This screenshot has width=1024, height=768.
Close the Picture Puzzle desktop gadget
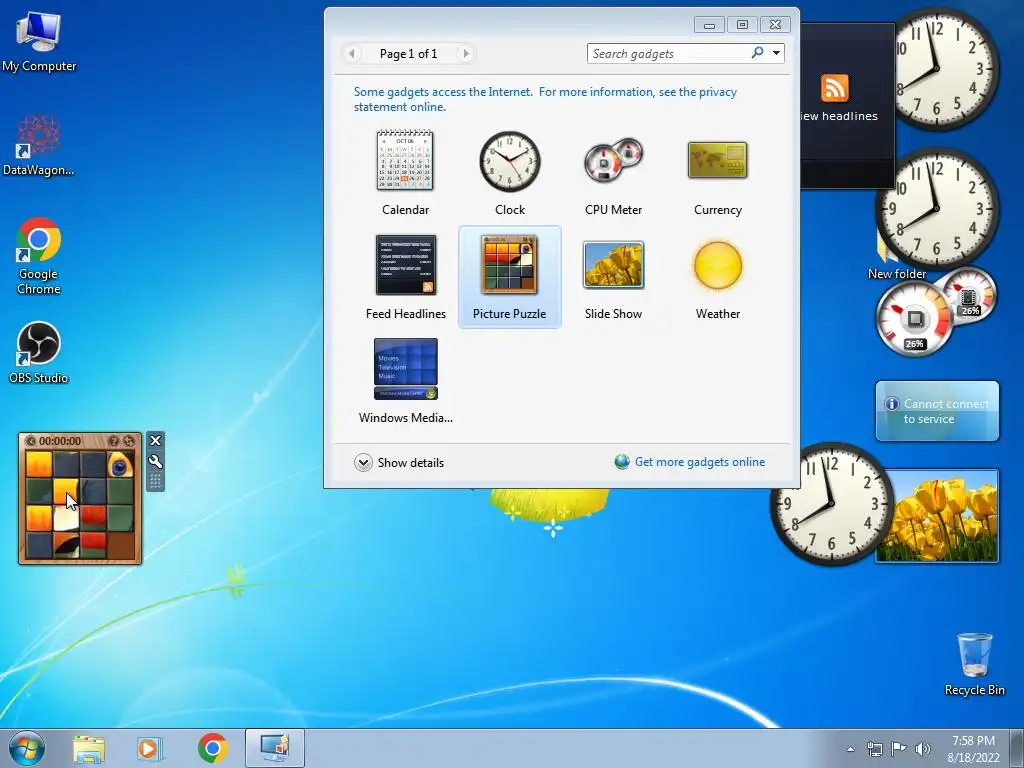155,441
